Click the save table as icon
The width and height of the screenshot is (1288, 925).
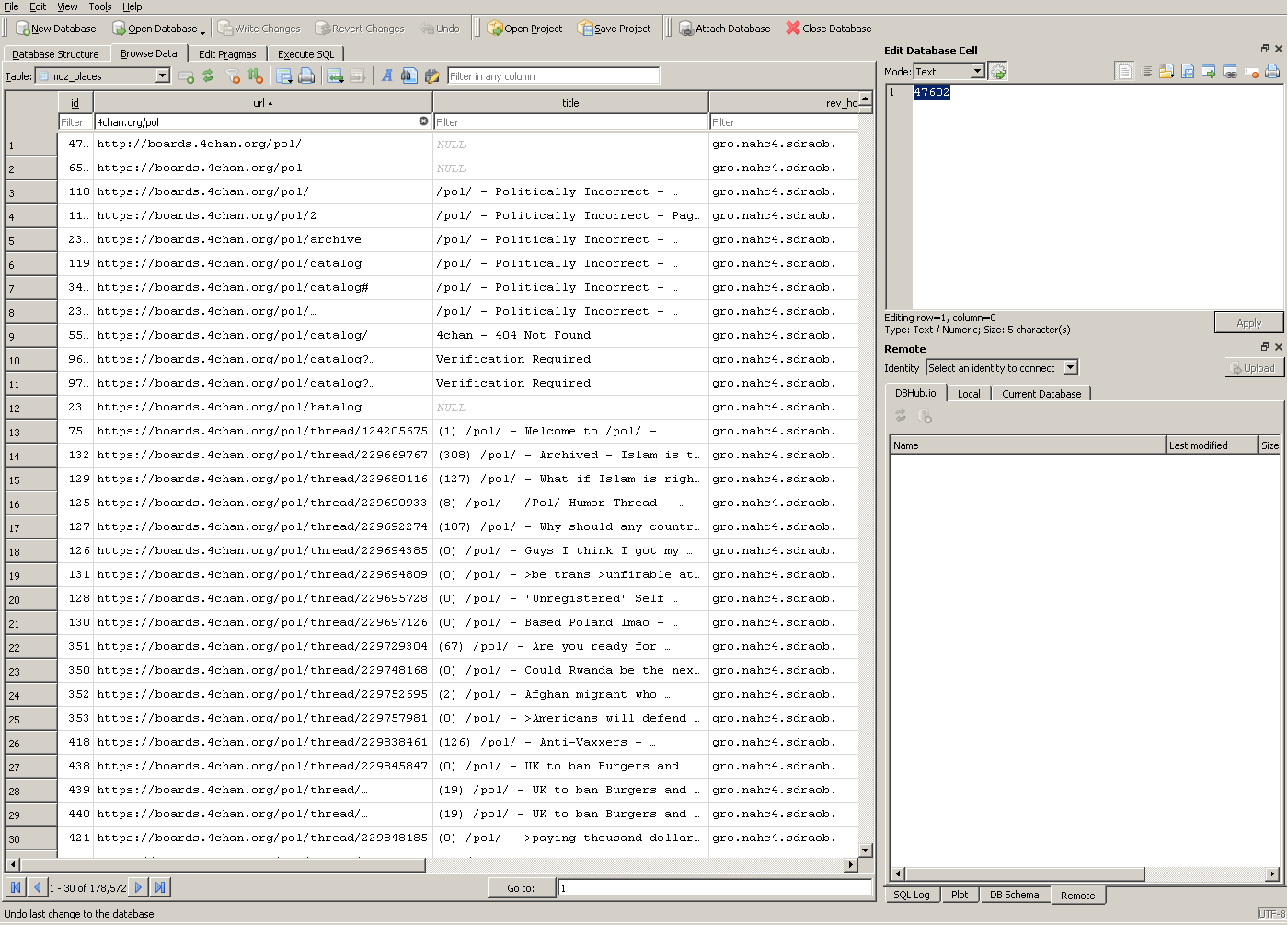coord(284,76)
